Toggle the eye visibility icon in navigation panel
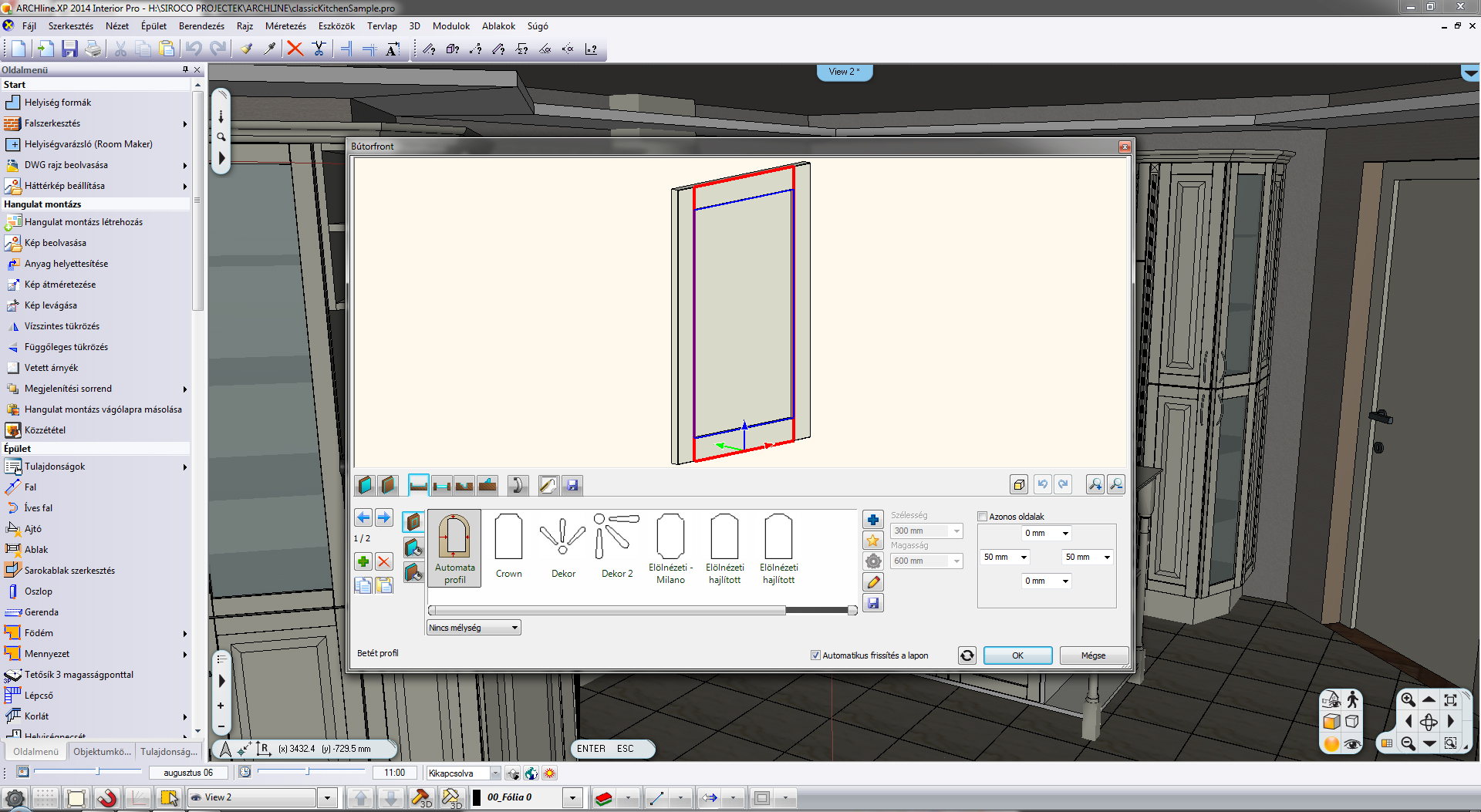 [x=1351, y=744]
